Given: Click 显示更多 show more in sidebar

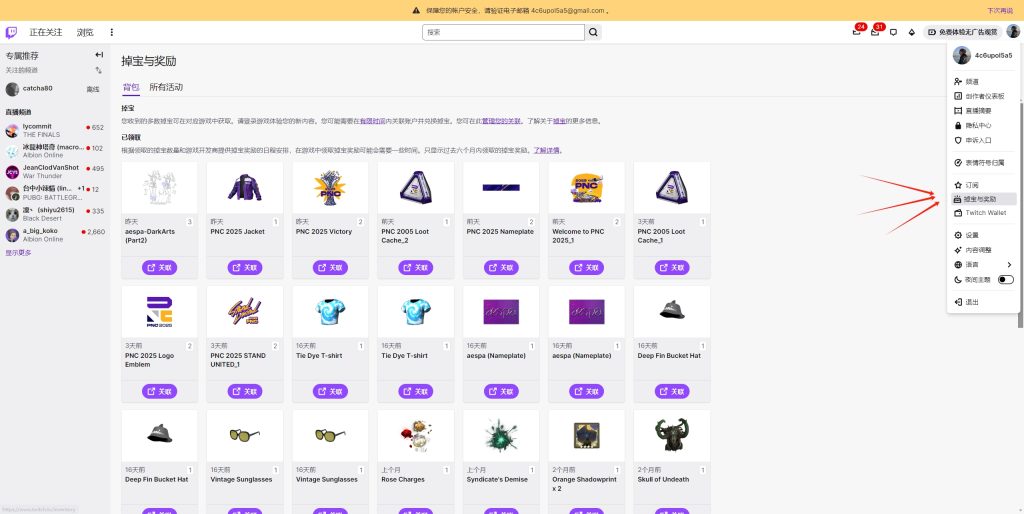Looking at the screenshot, I should coord(18,253).
